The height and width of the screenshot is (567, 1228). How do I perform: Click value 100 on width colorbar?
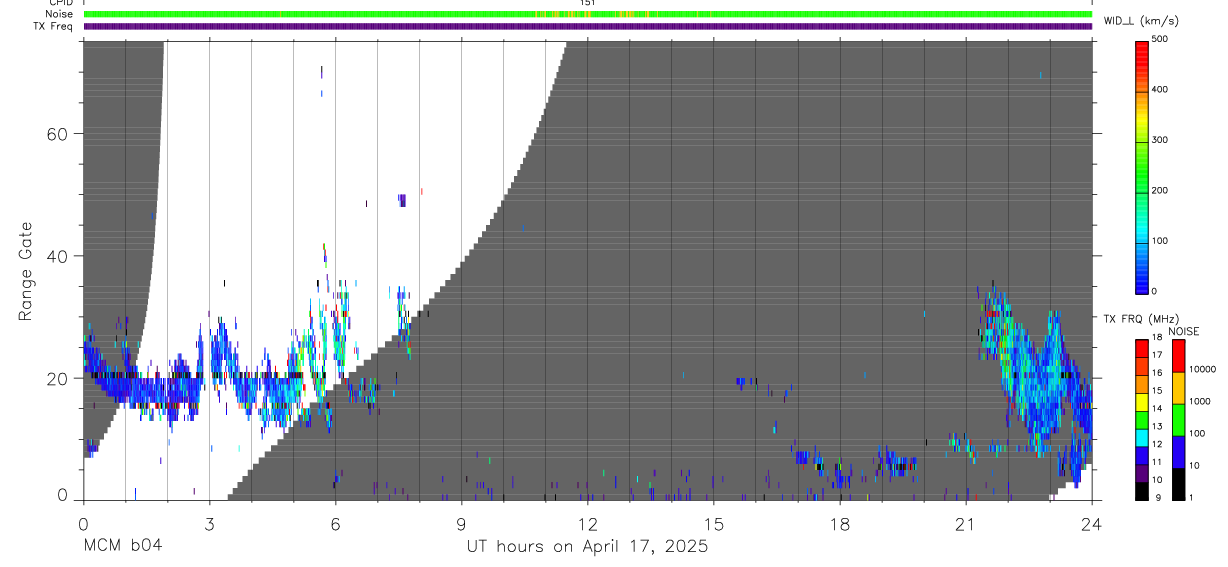tap(1161, 241)
